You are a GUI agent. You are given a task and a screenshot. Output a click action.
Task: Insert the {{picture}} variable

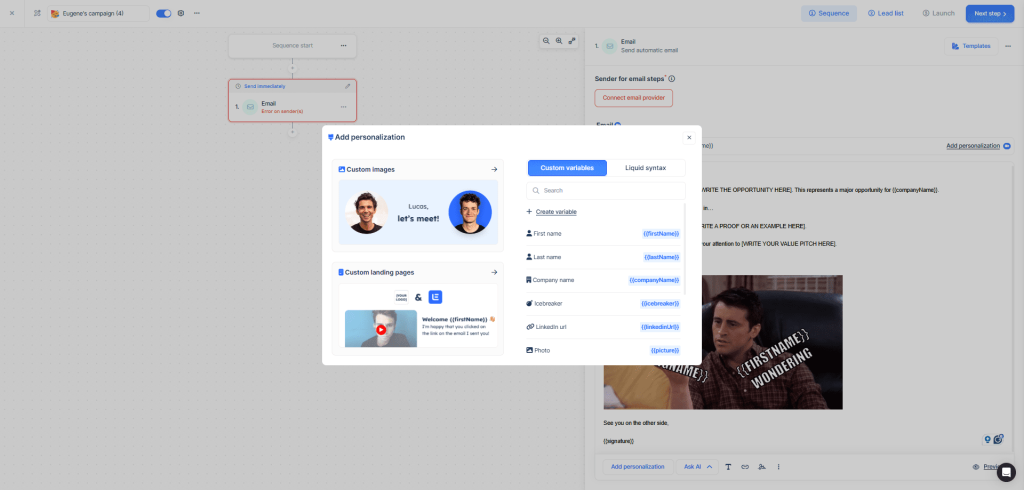[x=665, y=350]
